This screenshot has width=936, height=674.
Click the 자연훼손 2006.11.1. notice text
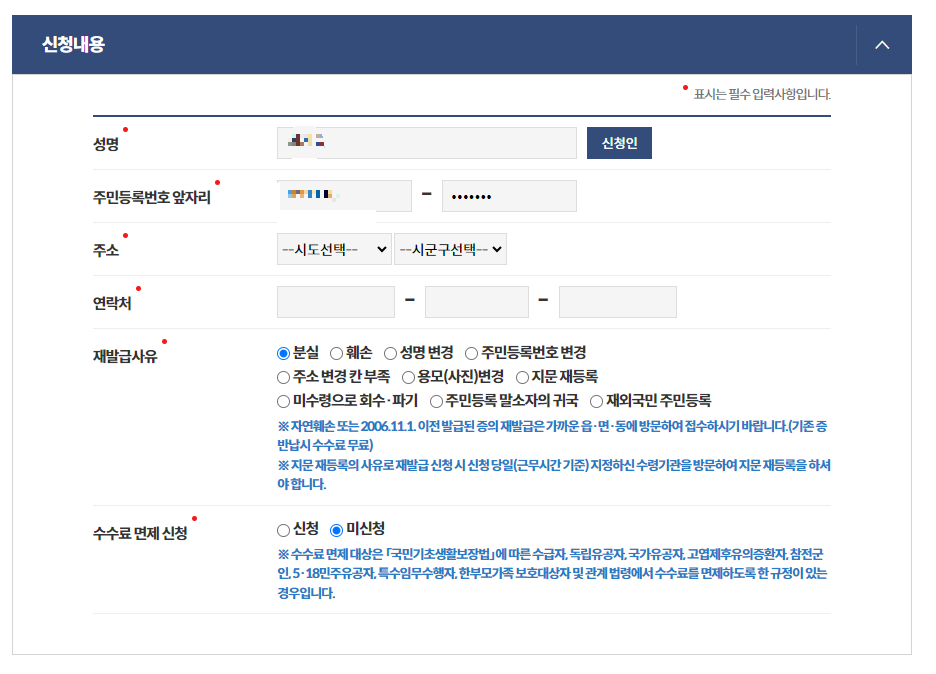(552, 435)
